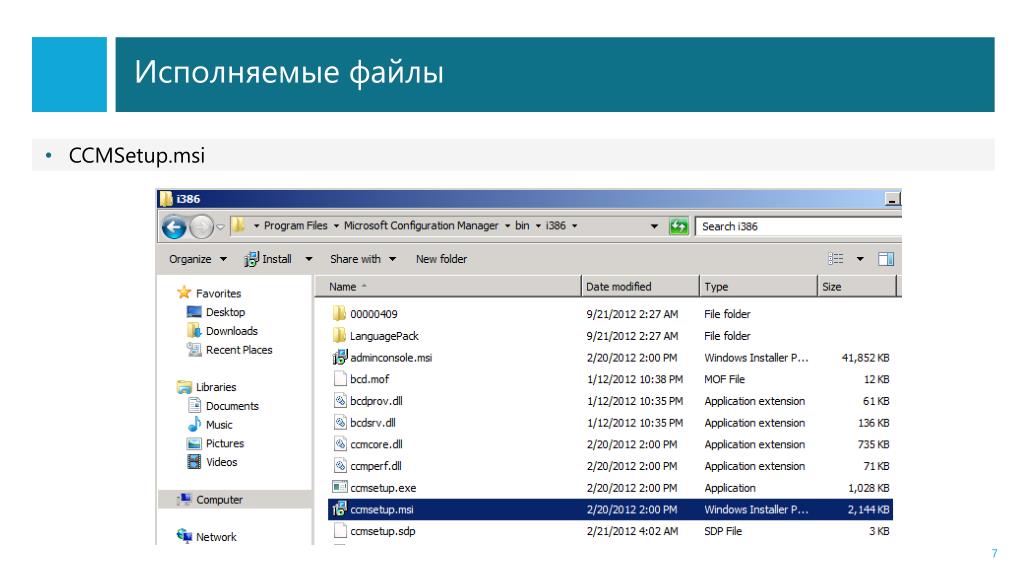Click the Search i386 input field
The height and width of the screenshot is (576, 1024).
(795, 227)
